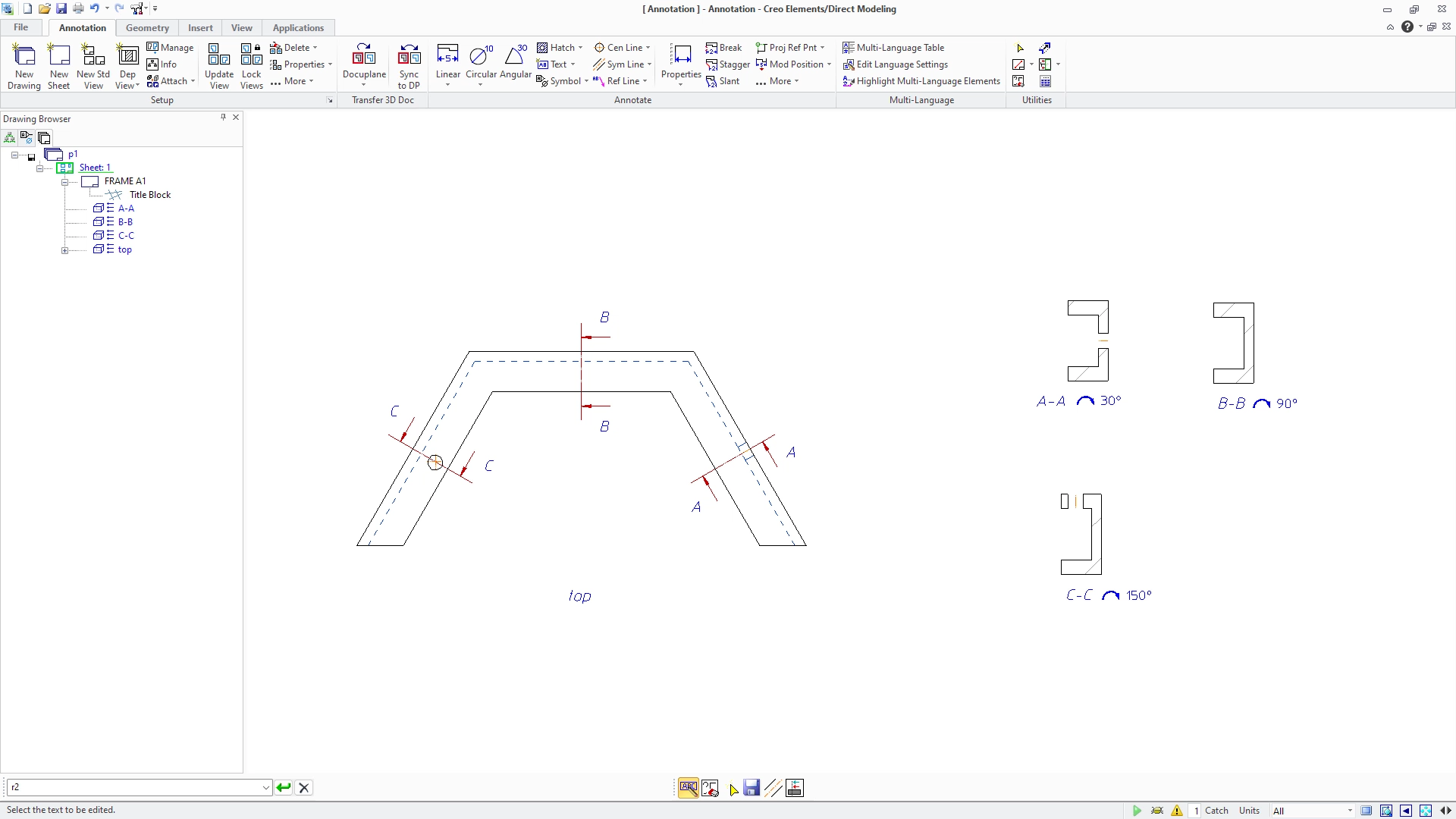
Task: Click the command line input field
Action: point(139,787)
